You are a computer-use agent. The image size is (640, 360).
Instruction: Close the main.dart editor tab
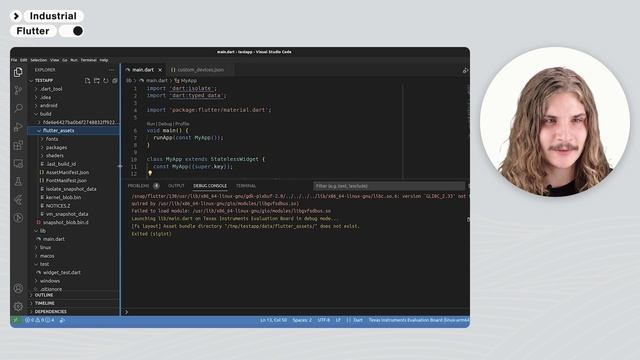coord(160,70)
